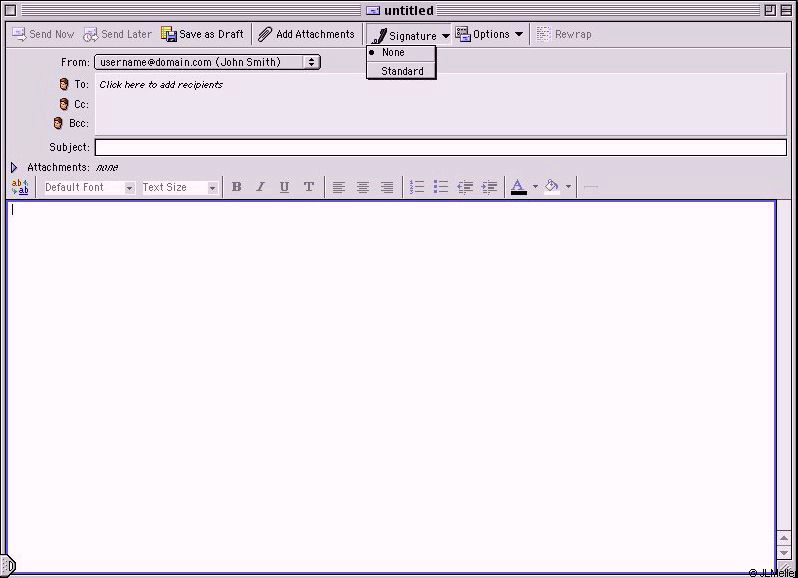Open the font color dropdown arrow

click(x=535, y=187)
